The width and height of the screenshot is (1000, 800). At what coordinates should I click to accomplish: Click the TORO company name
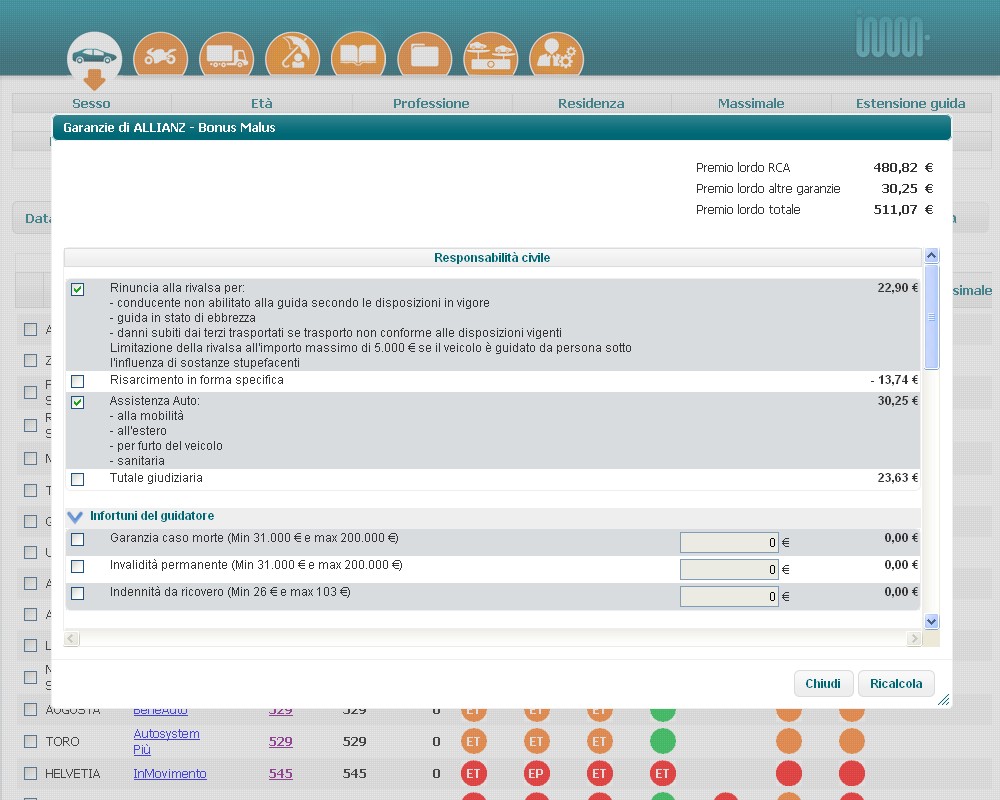point(62,741)
